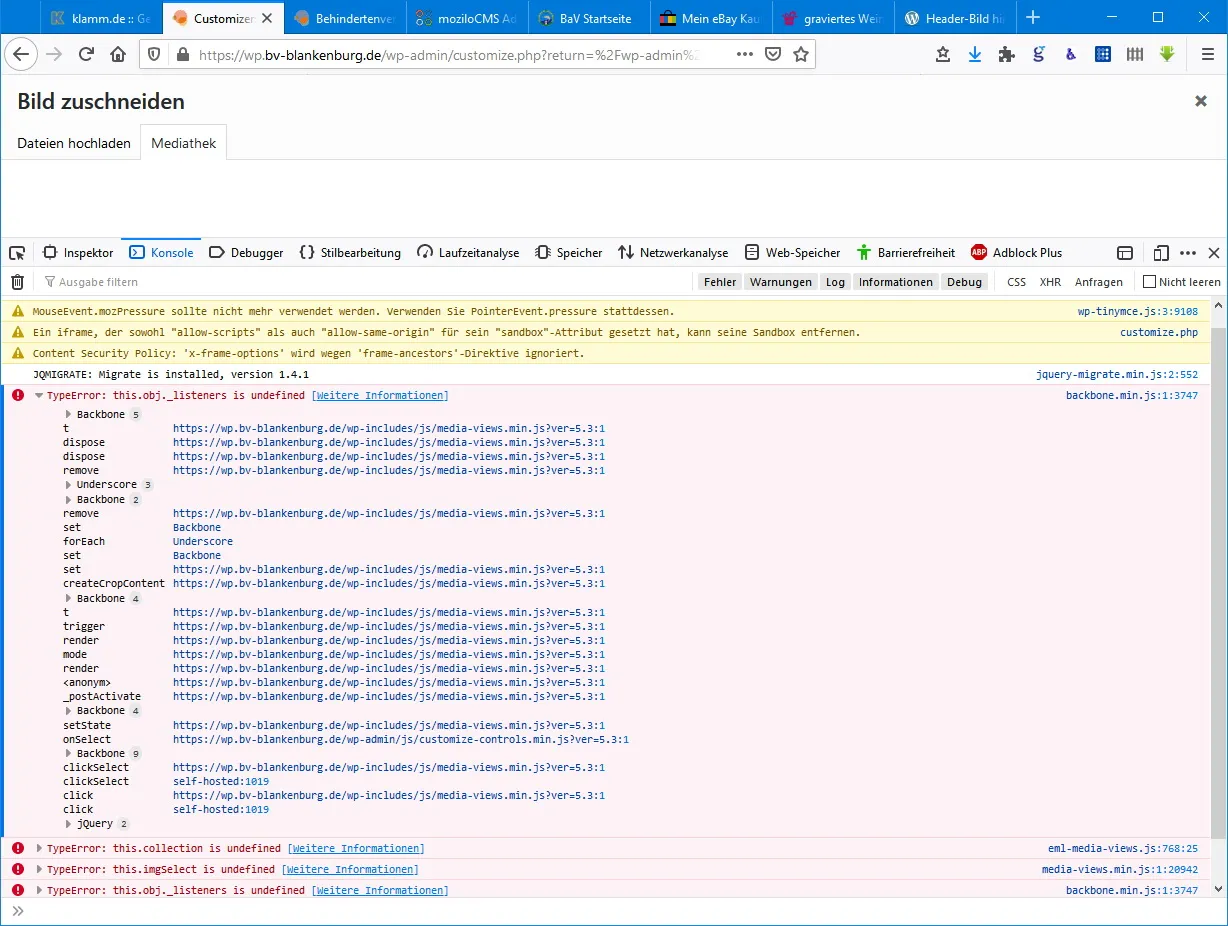Toggle Log filter in console
1228x926 pixels.
pos(835,282)
